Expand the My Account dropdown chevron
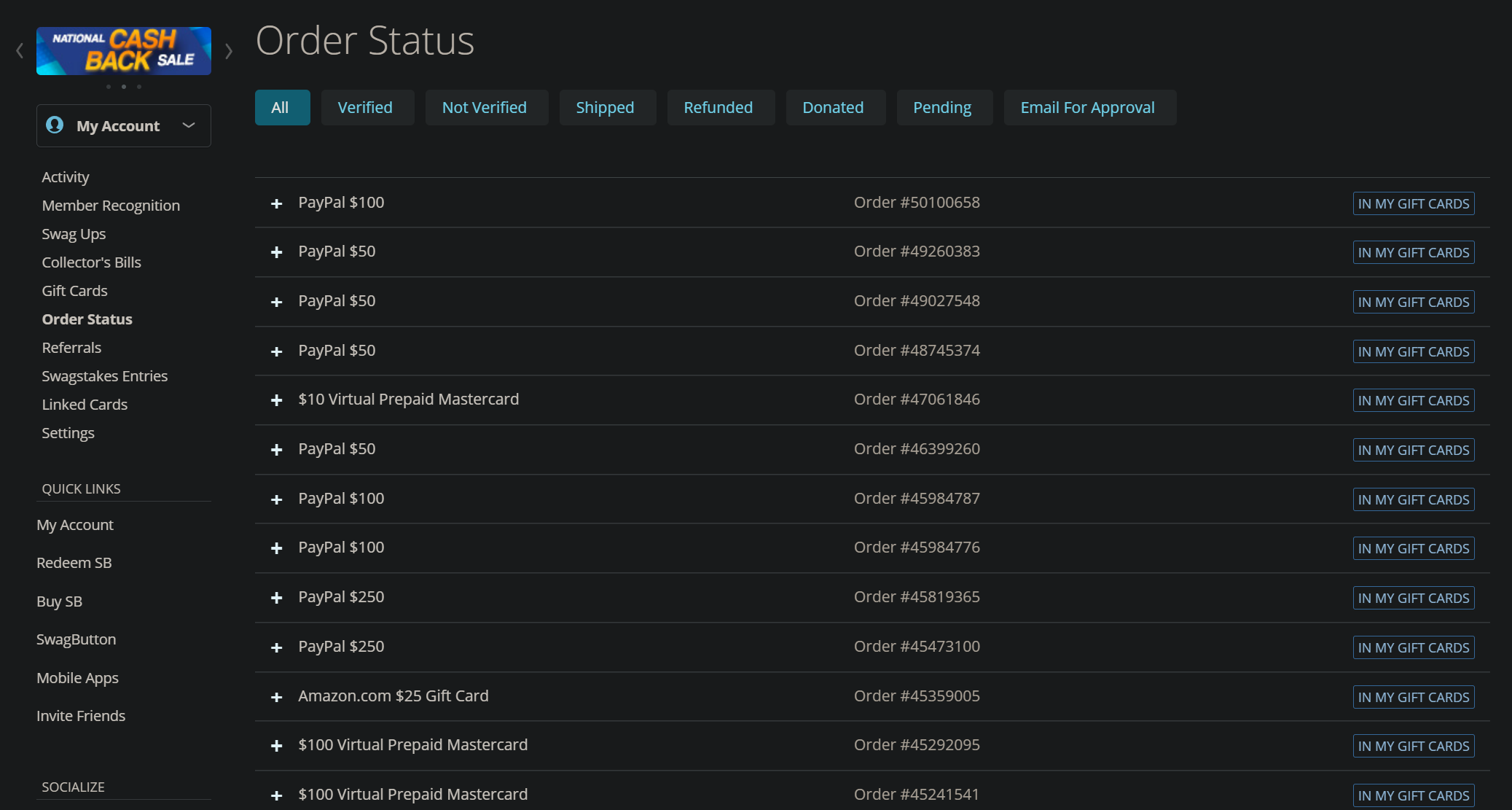The height and width of the screenshot is (810, 1512). [x=189, y=125]
